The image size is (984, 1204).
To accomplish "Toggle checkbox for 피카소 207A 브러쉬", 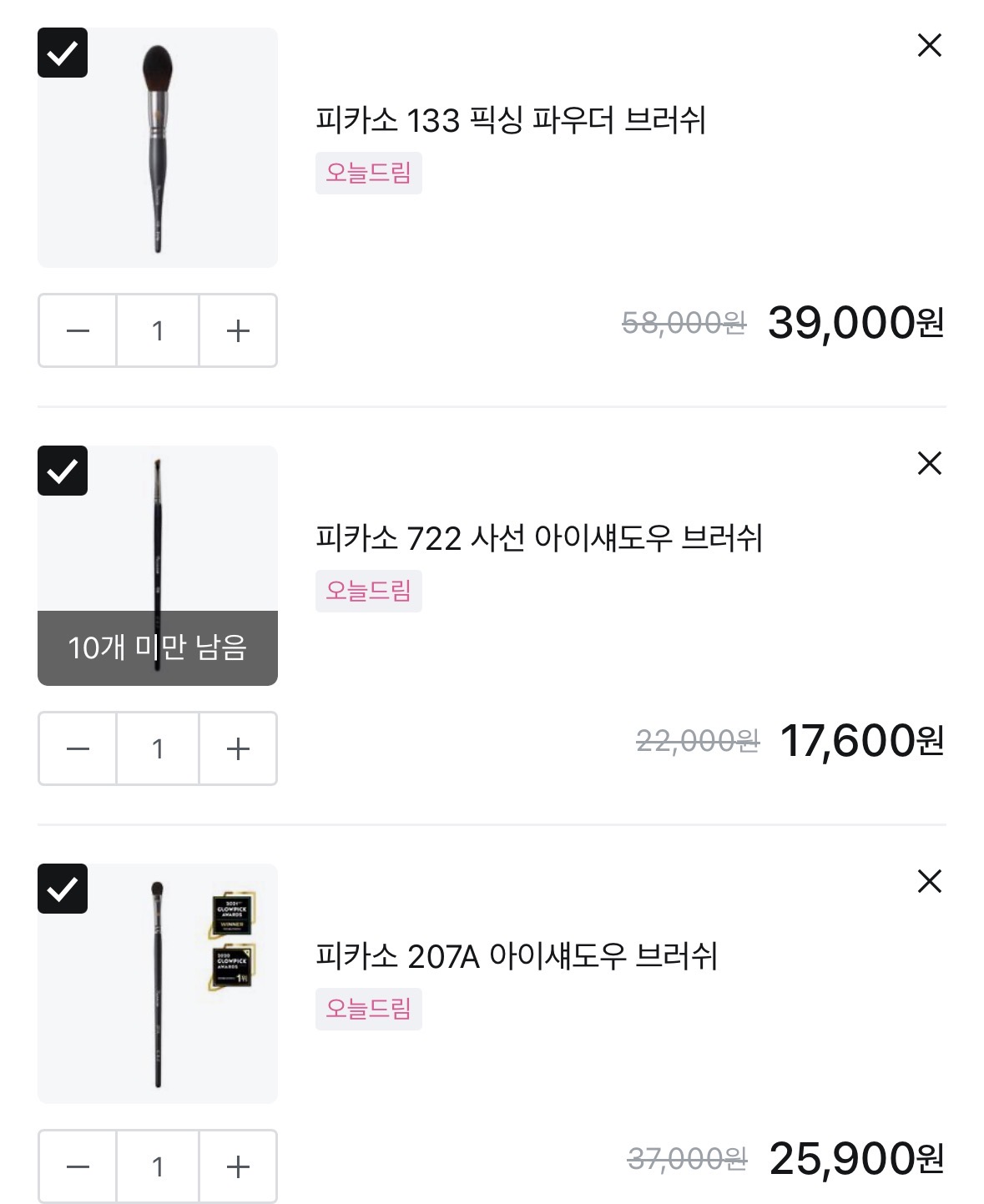I will [63, 889].
